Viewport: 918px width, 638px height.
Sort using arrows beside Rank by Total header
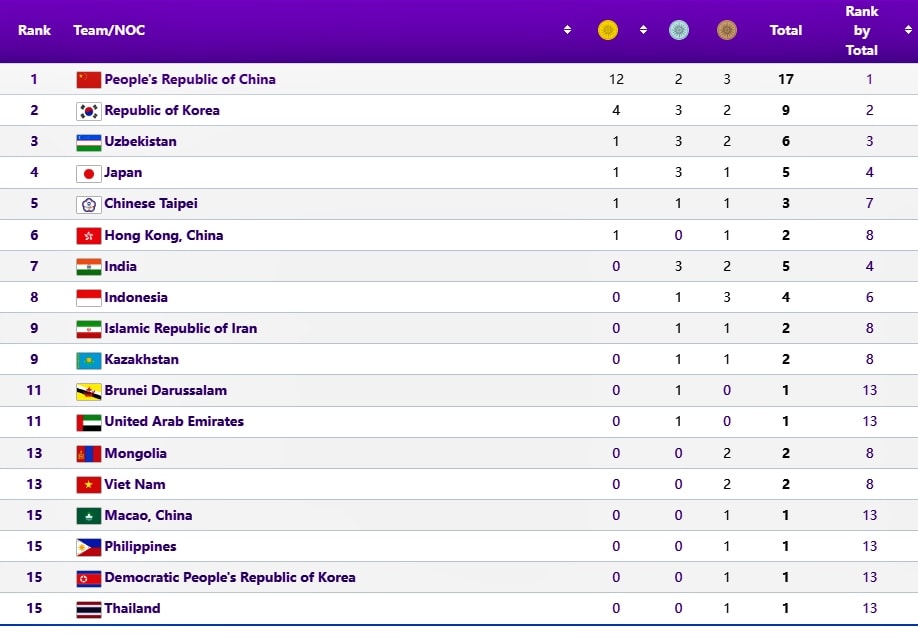908,30
